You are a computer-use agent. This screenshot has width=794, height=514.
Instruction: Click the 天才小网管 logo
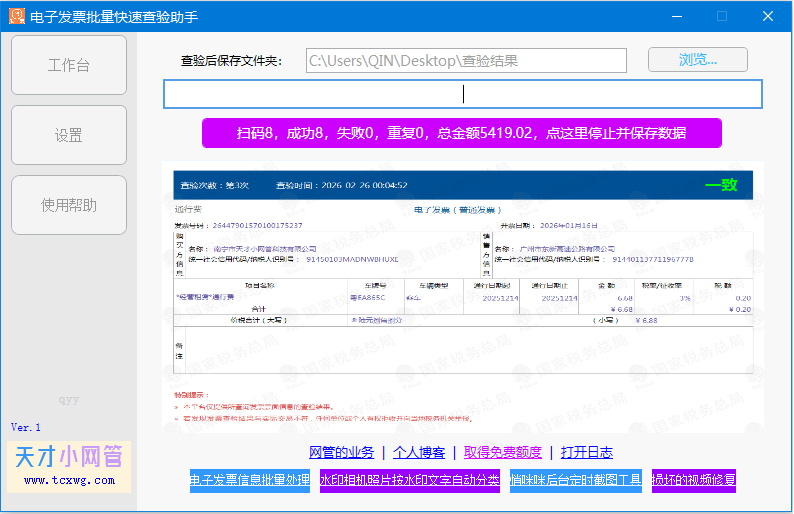coord(68,457)
